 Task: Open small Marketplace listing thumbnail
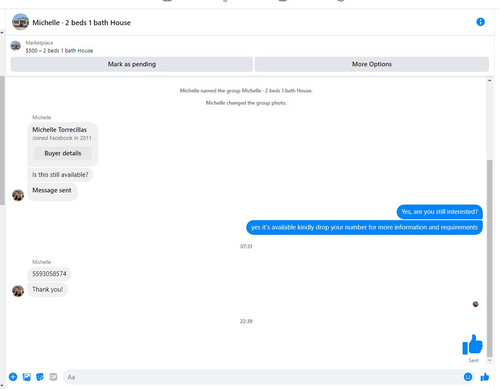16,46
